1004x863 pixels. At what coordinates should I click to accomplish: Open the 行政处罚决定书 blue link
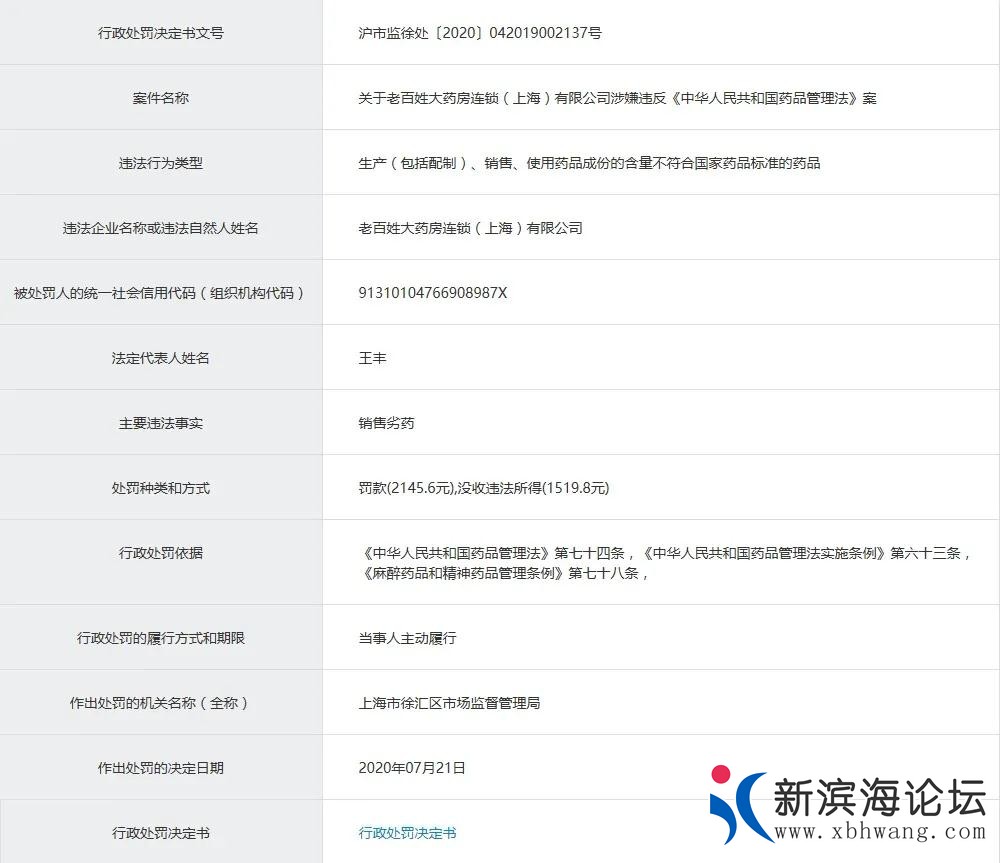[x=407, y=833]
